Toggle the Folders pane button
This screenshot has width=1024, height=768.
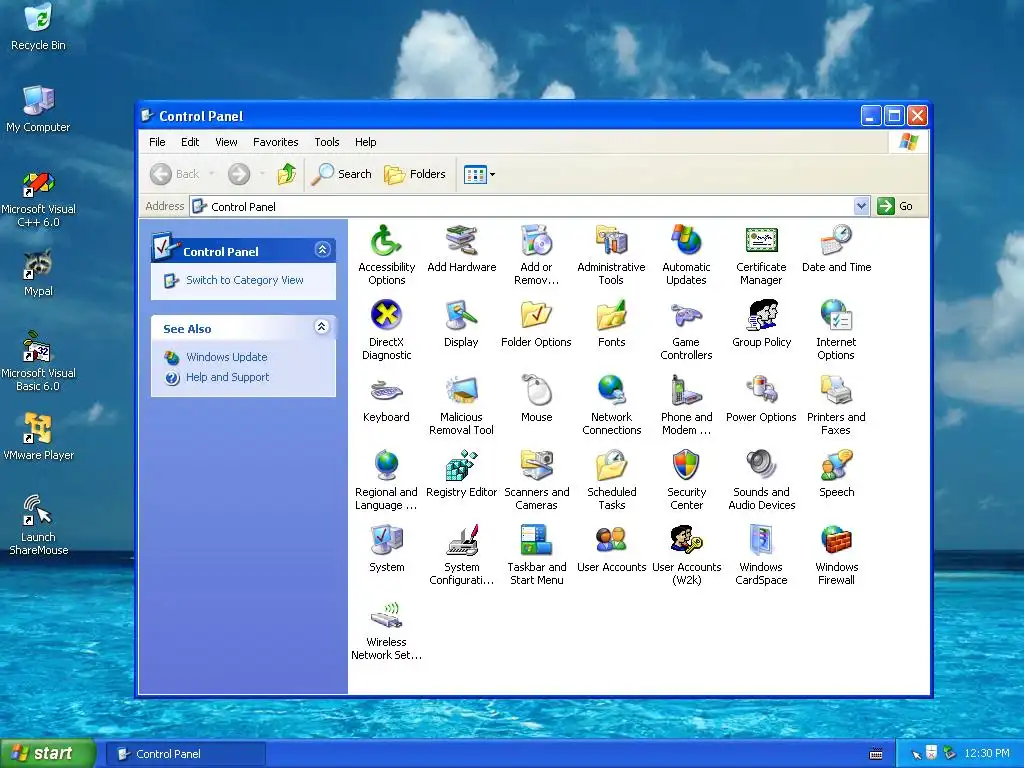click(x=415, y=174)
